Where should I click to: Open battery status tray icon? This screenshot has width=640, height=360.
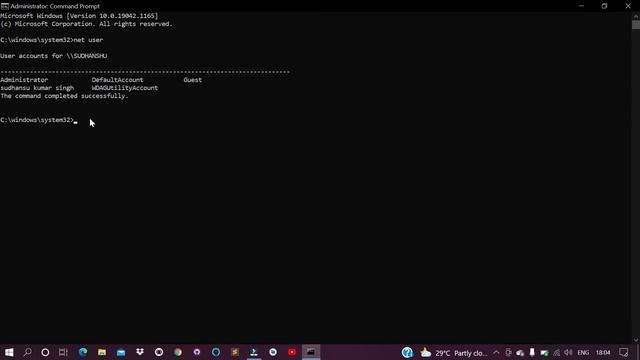(544, 353)
